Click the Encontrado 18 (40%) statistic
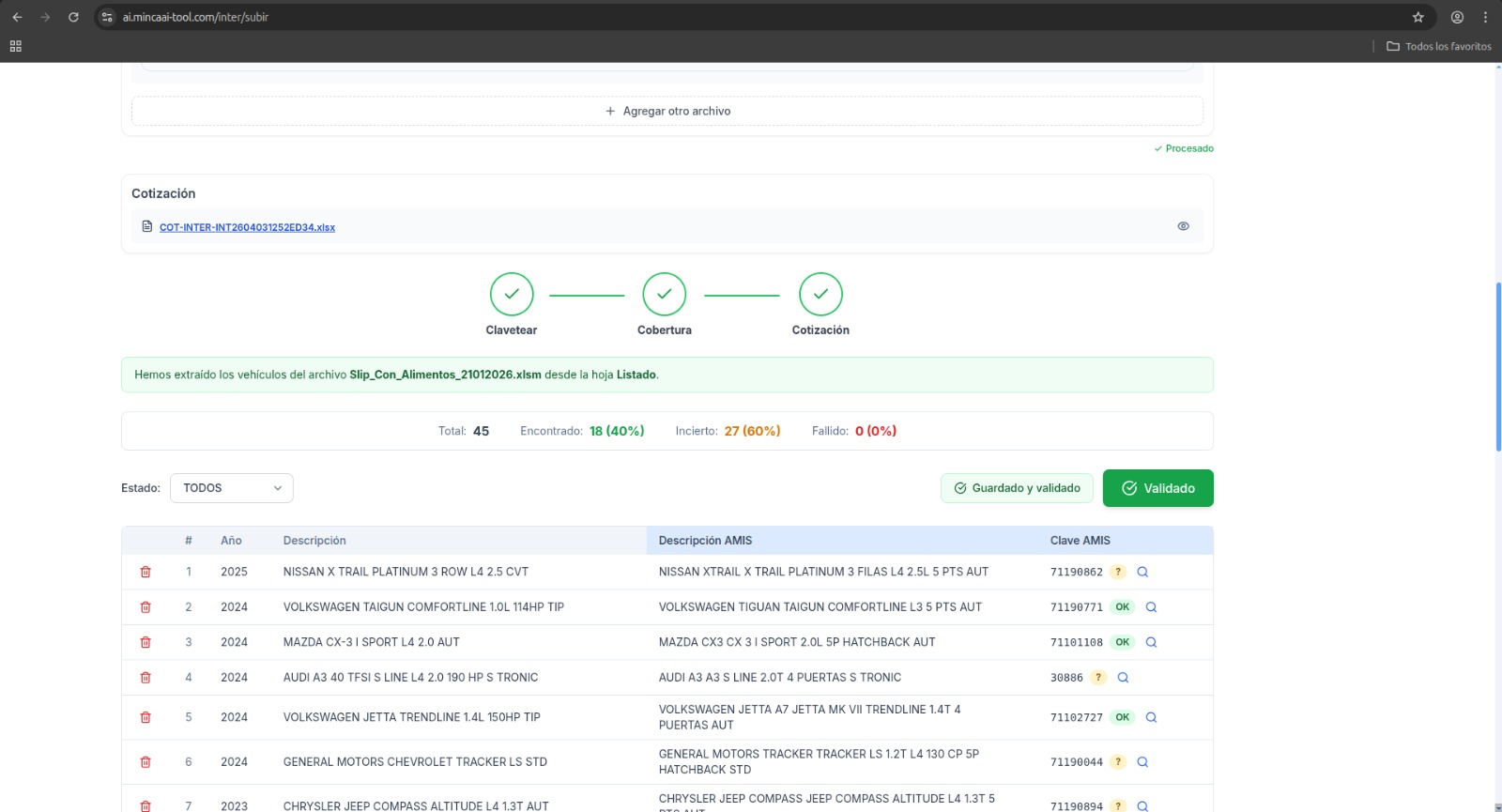This screenshot has height=812, width=1502. coord(582,431)
